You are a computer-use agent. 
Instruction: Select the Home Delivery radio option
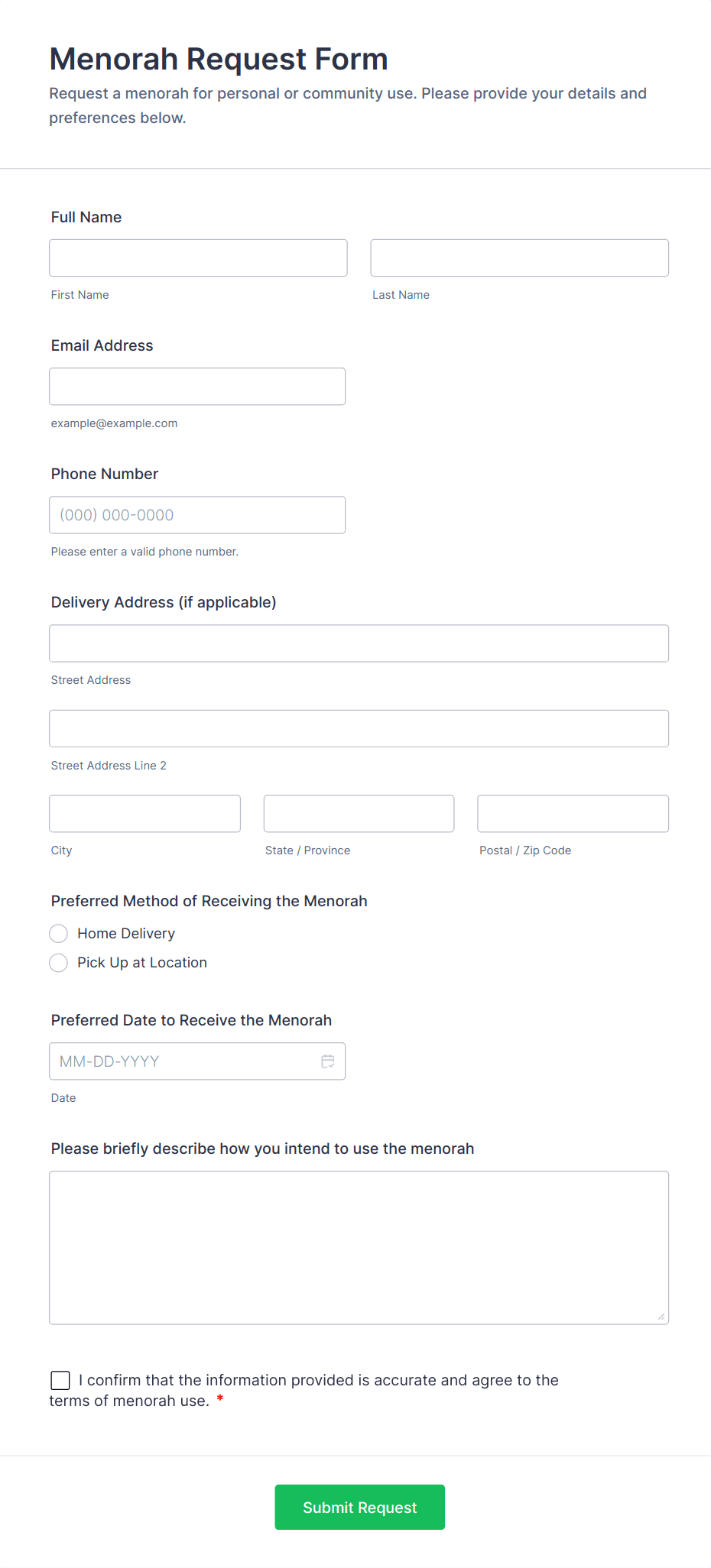tap(59, 934)
